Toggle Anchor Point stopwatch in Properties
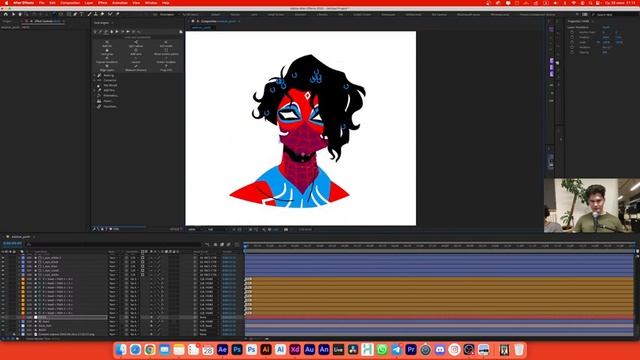Screen dimensions: 640x360 [x=572, y=32]
